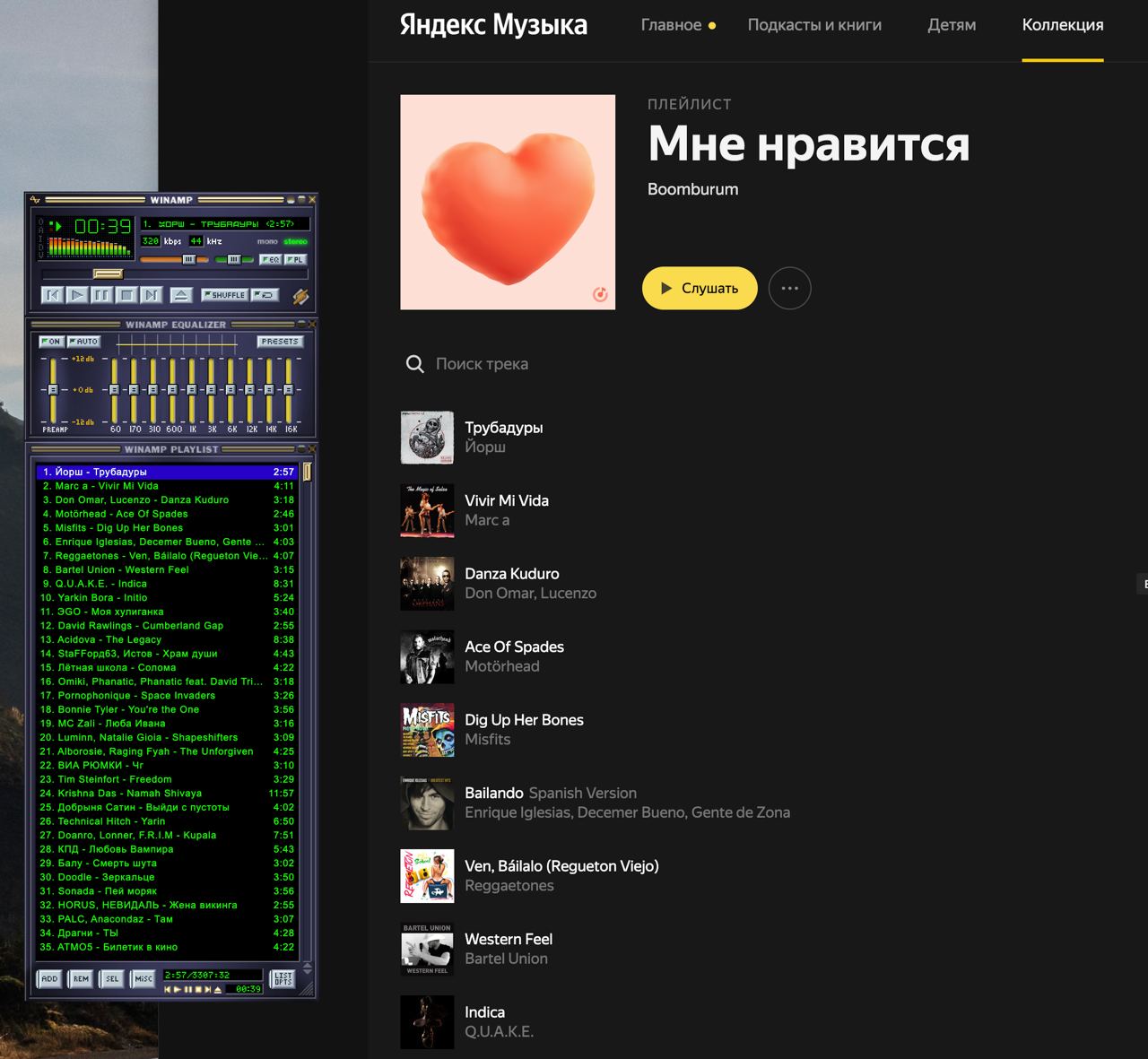Open track search via the magnifier icon

tap(415, 364)
